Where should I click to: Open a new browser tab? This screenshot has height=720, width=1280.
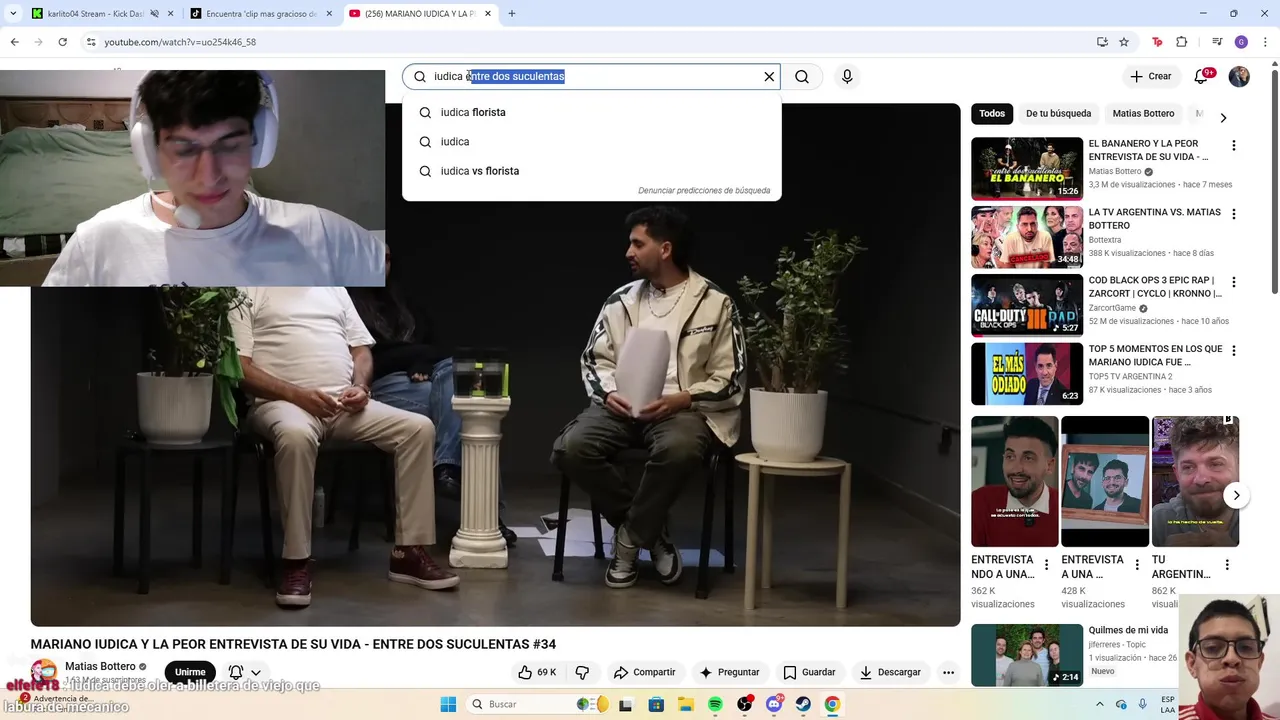512,14
